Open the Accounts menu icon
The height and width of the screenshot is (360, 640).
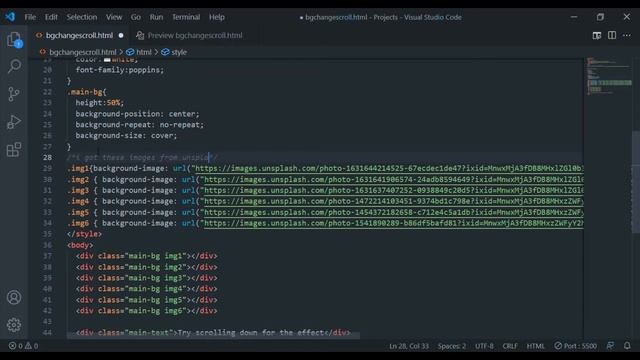pyautogui.click(x=14, y=297)
